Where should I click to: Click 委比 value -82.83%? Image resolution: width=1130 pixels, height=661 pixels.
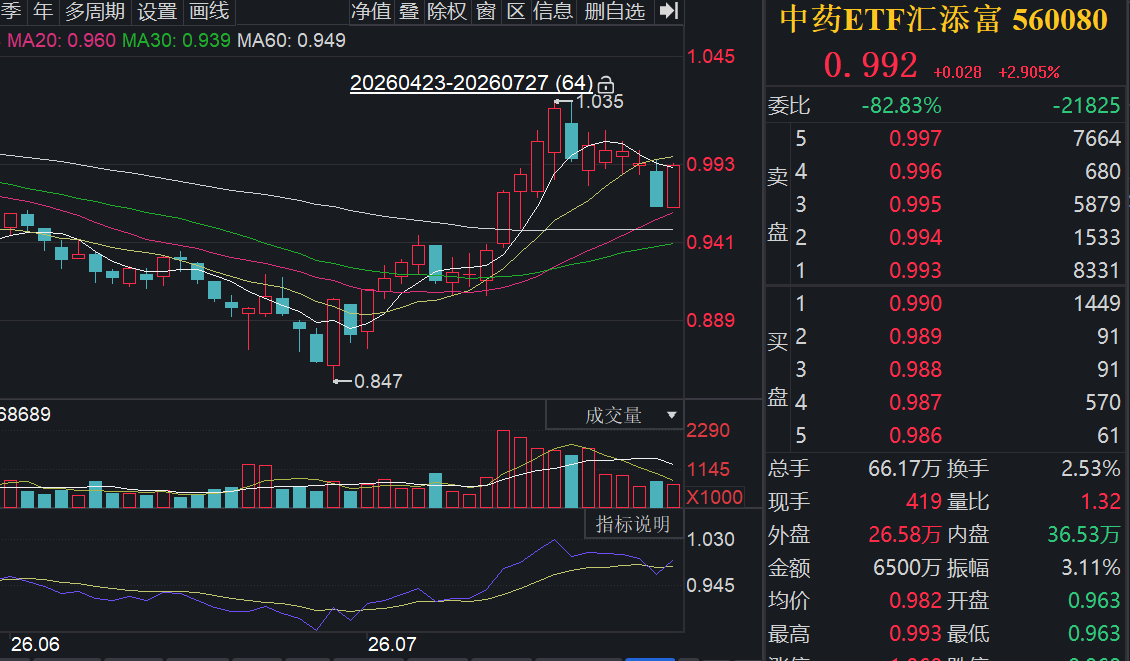(902, 106)
